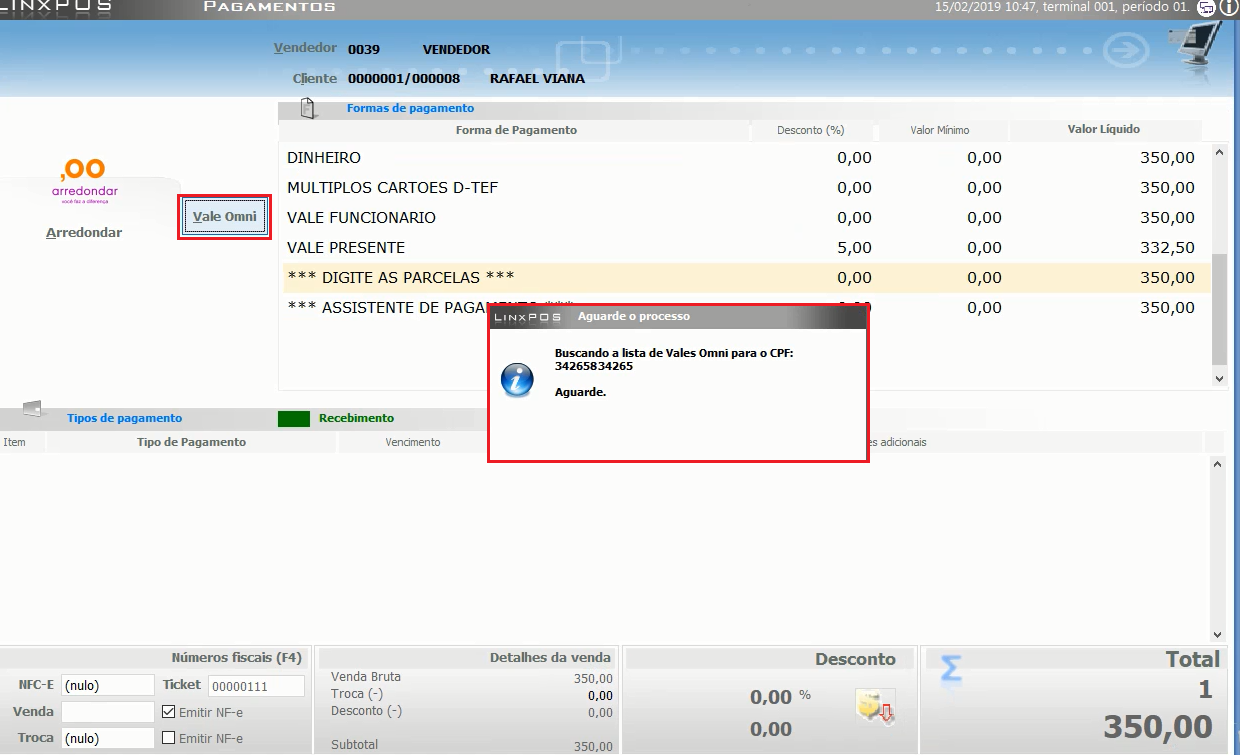
Task: Click the Subtotal line in Detalhes da venda
Action: coord(472,746)
